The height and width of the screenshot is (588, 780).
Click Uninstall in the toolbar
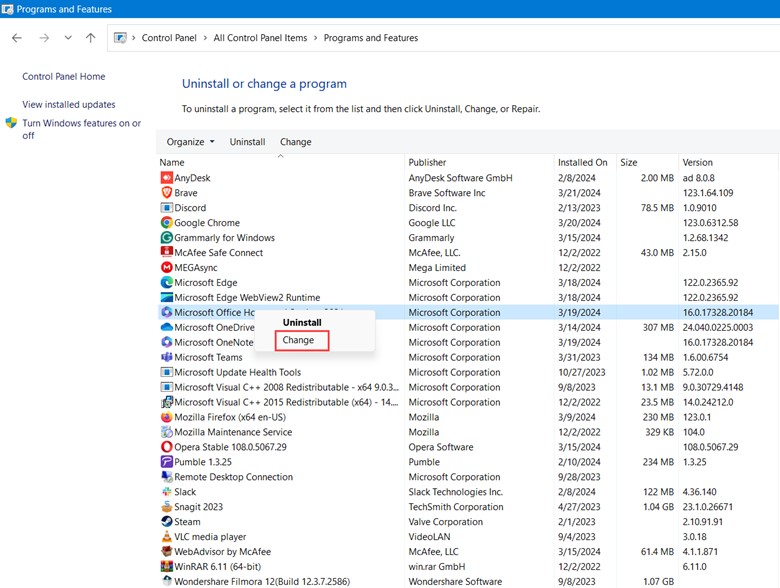247,142
